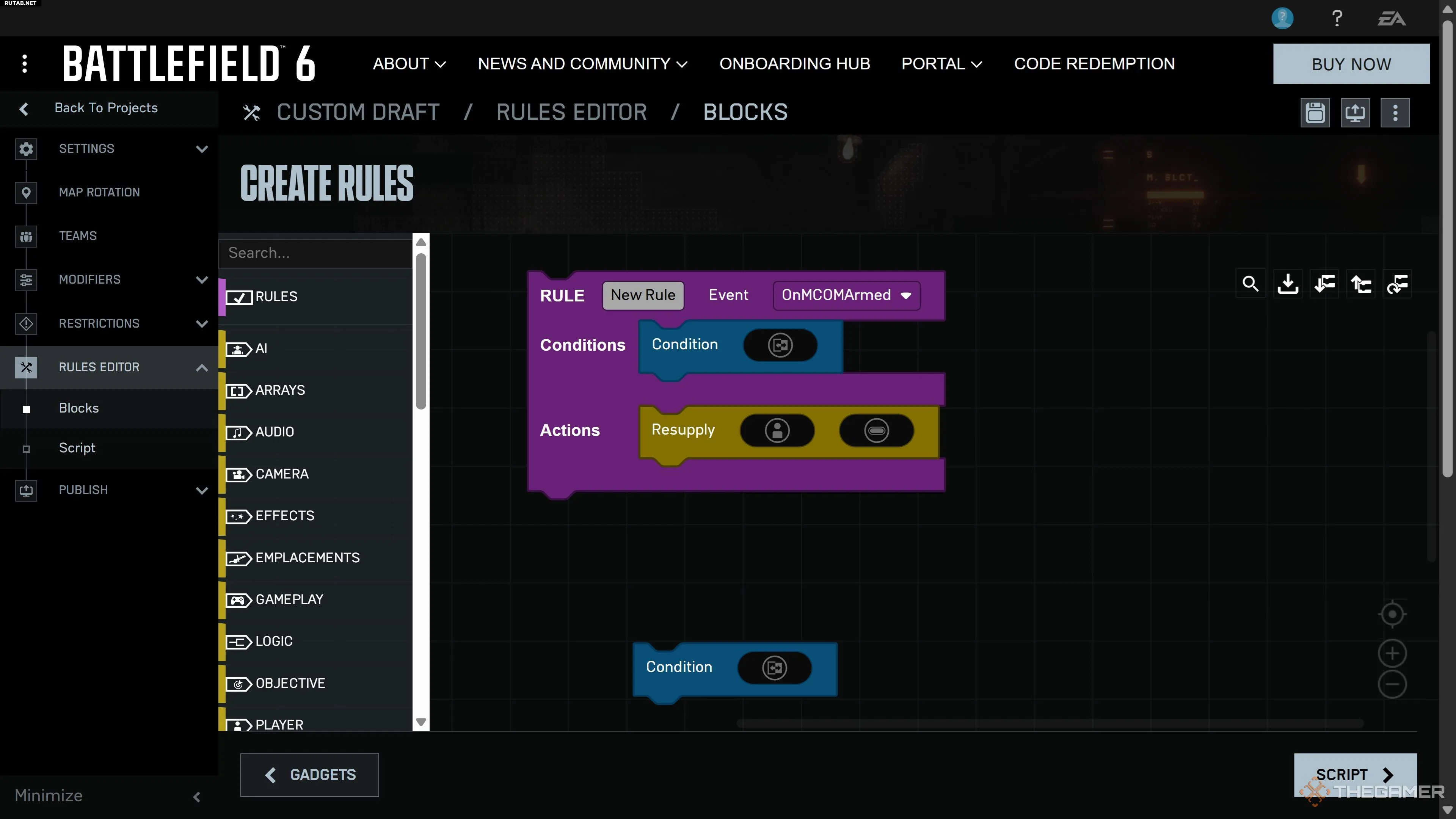
Task: Click the save disk icon
Action: [1315, 113]
